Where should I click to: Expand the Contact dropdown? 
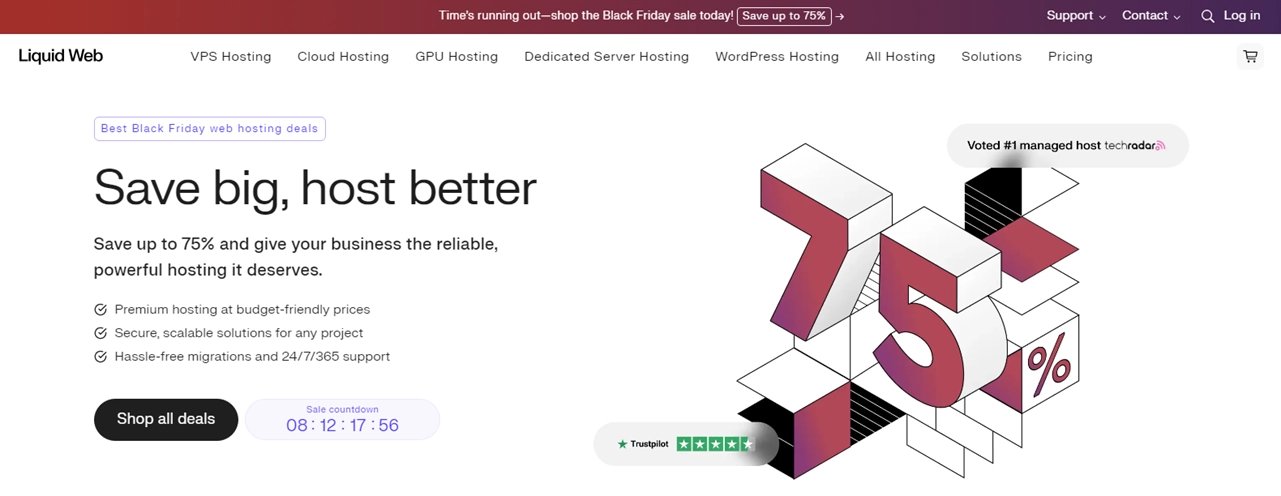point(1151,16)
